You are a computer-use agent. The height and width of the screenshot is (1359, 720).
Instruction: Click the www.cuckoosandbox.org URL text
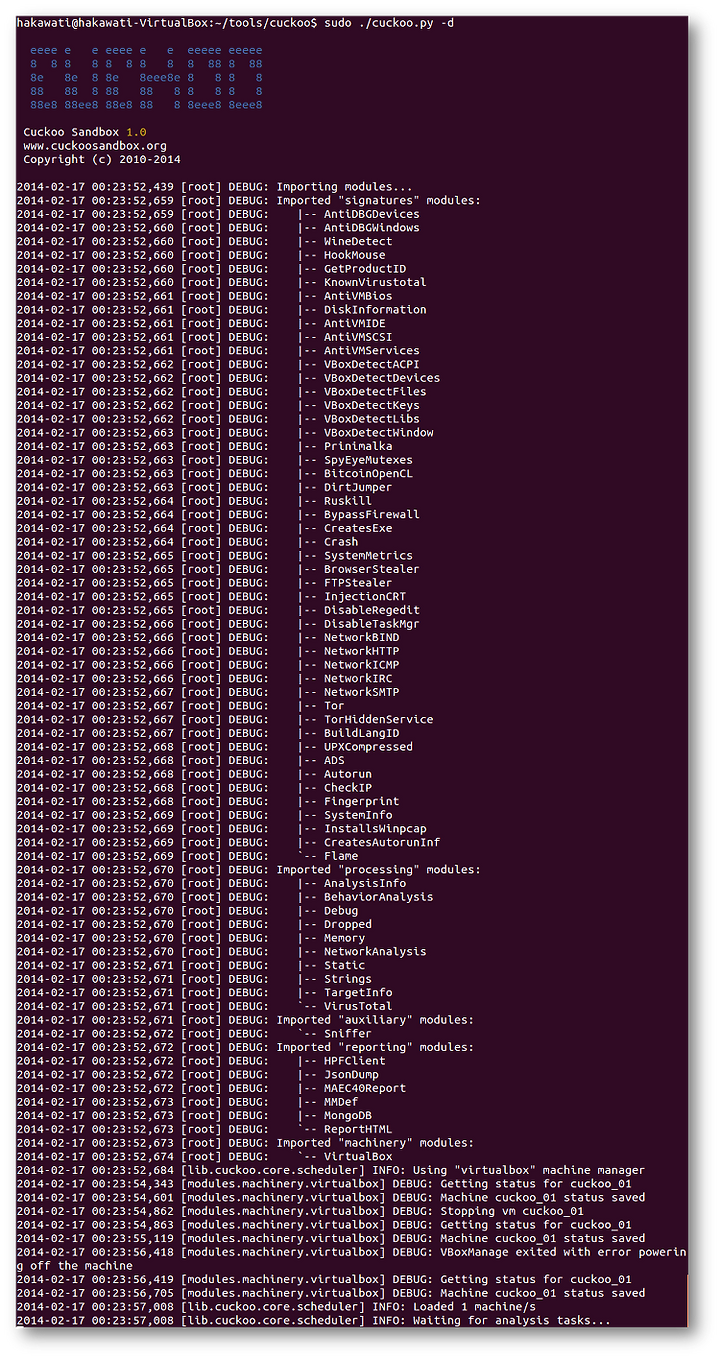pyautogui.click(x=95, y=146)
